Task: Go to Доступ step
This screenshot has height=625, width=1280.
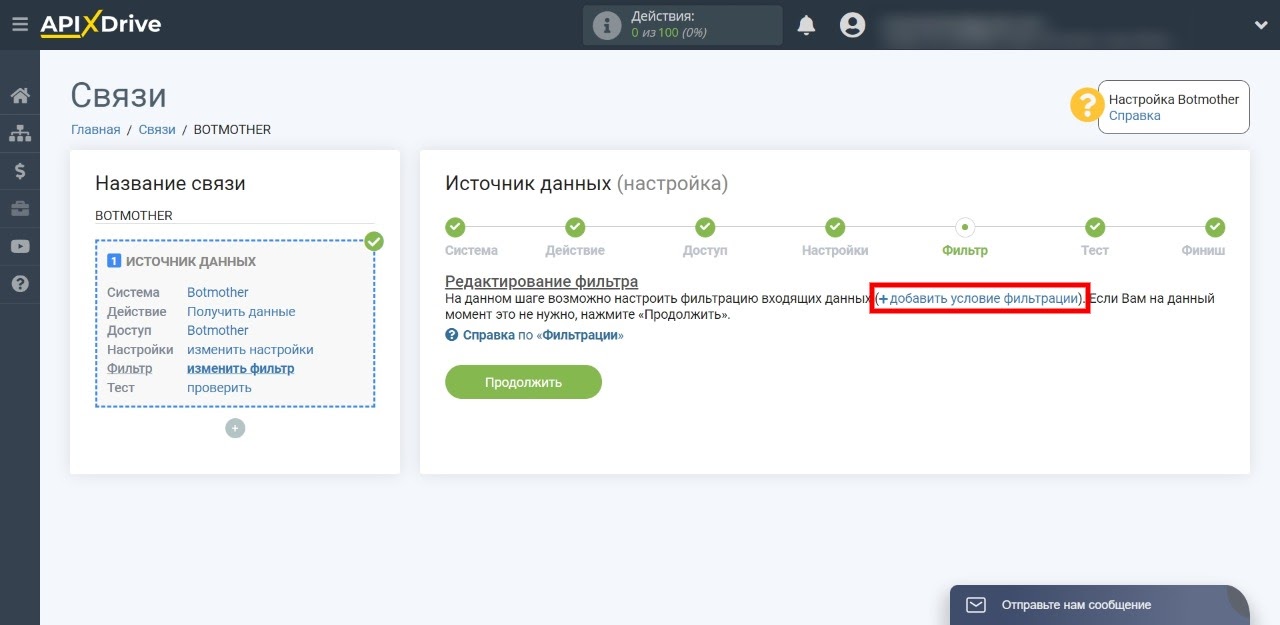Action: point(705,227)
